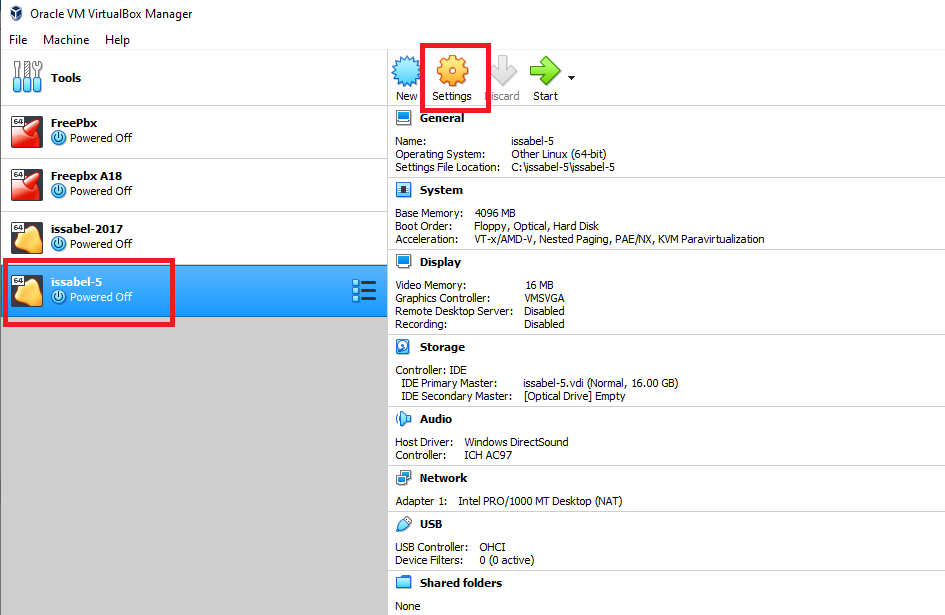Click the Shared folders section header

460,583
